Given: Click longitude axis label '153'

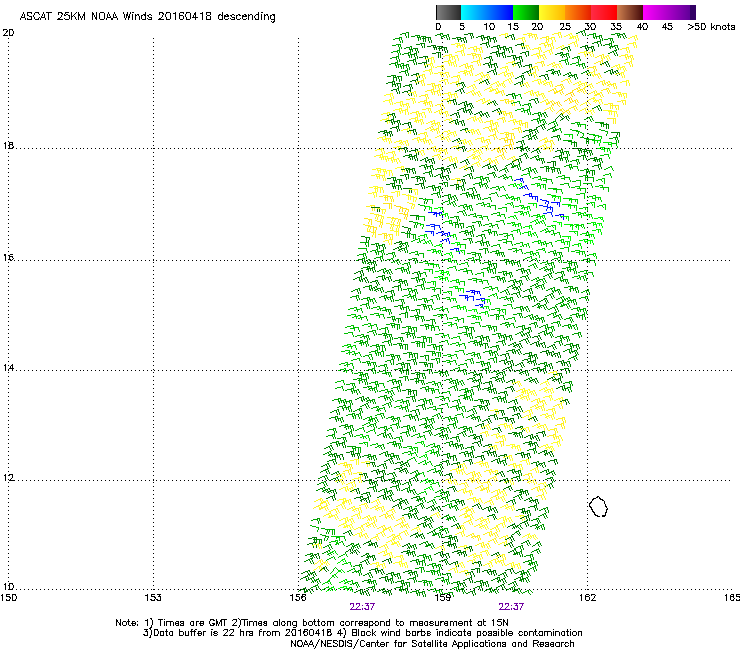Looking at the screenshot, I should pos(153,598).
